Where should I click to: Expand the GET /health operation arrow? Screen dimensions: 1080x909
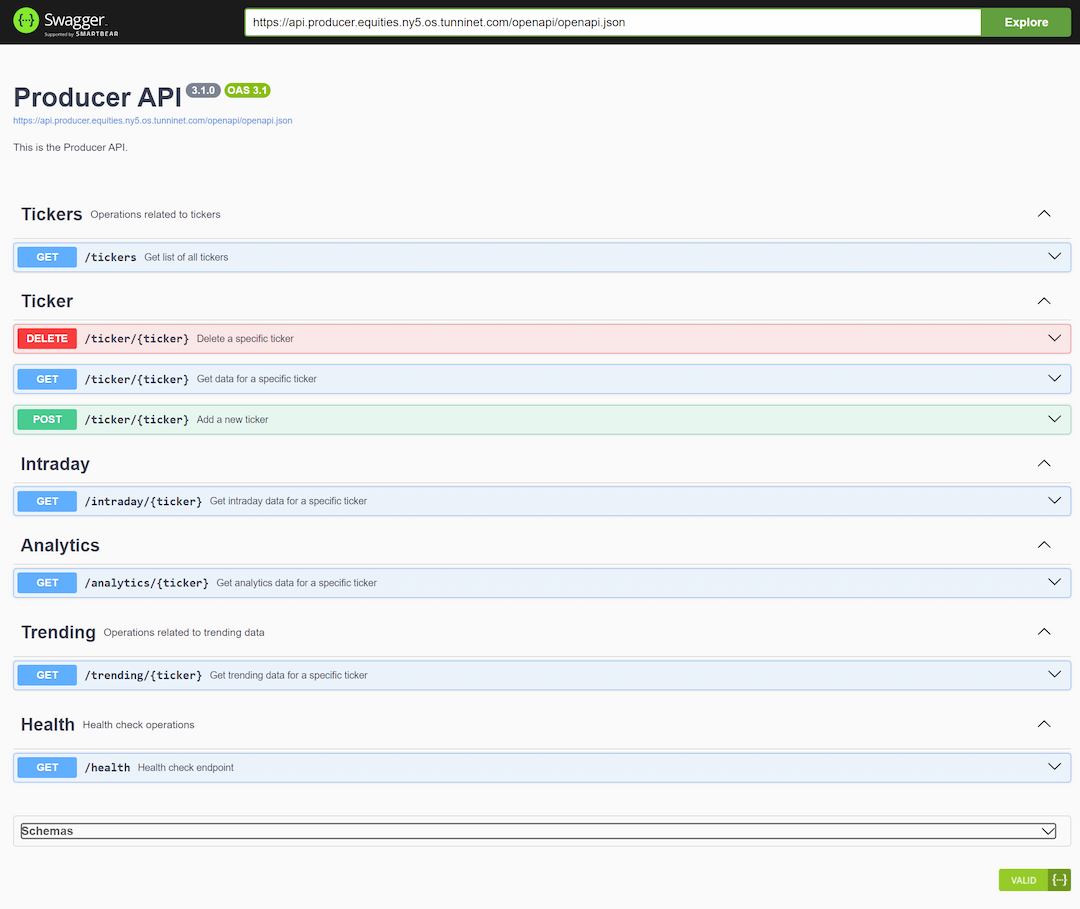[1055, 767]
